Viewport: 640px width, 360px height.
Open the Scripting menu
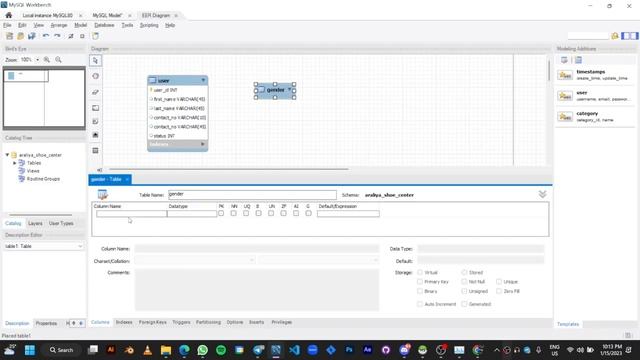149,25
